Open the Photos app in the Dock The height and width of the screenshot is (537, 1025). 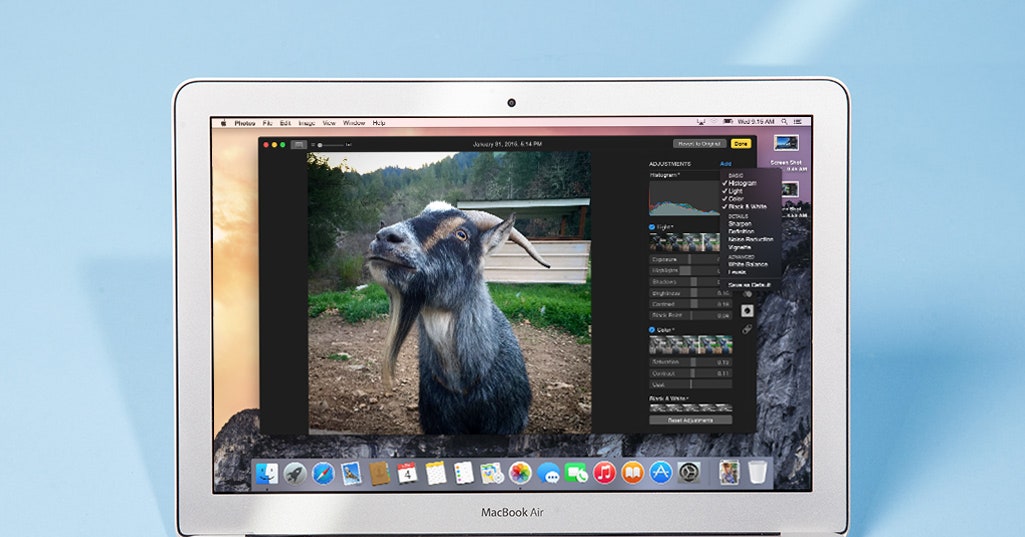pyautogui.click(x=519, y=473)
